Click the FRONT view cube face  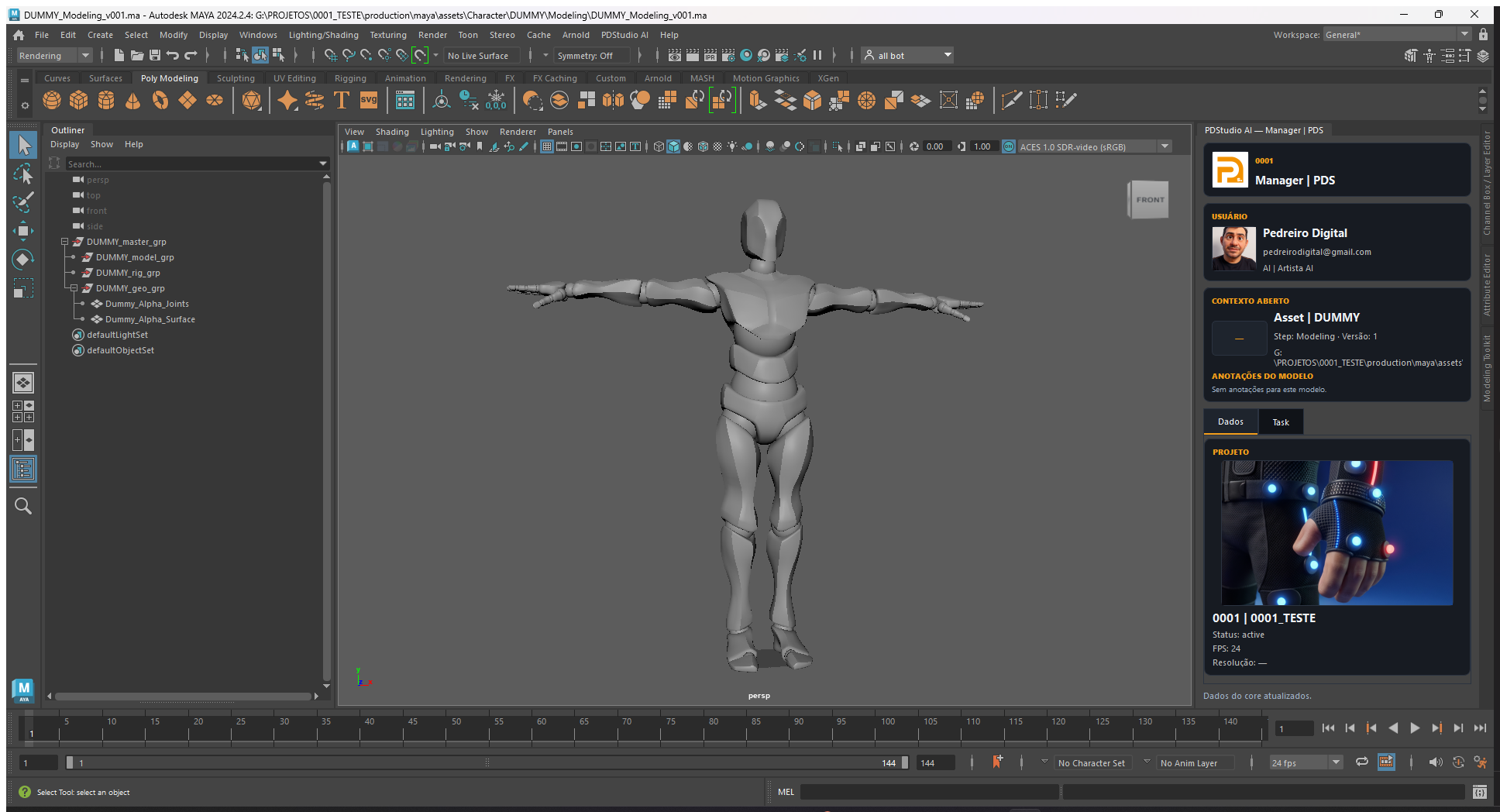coord(1150,200)
